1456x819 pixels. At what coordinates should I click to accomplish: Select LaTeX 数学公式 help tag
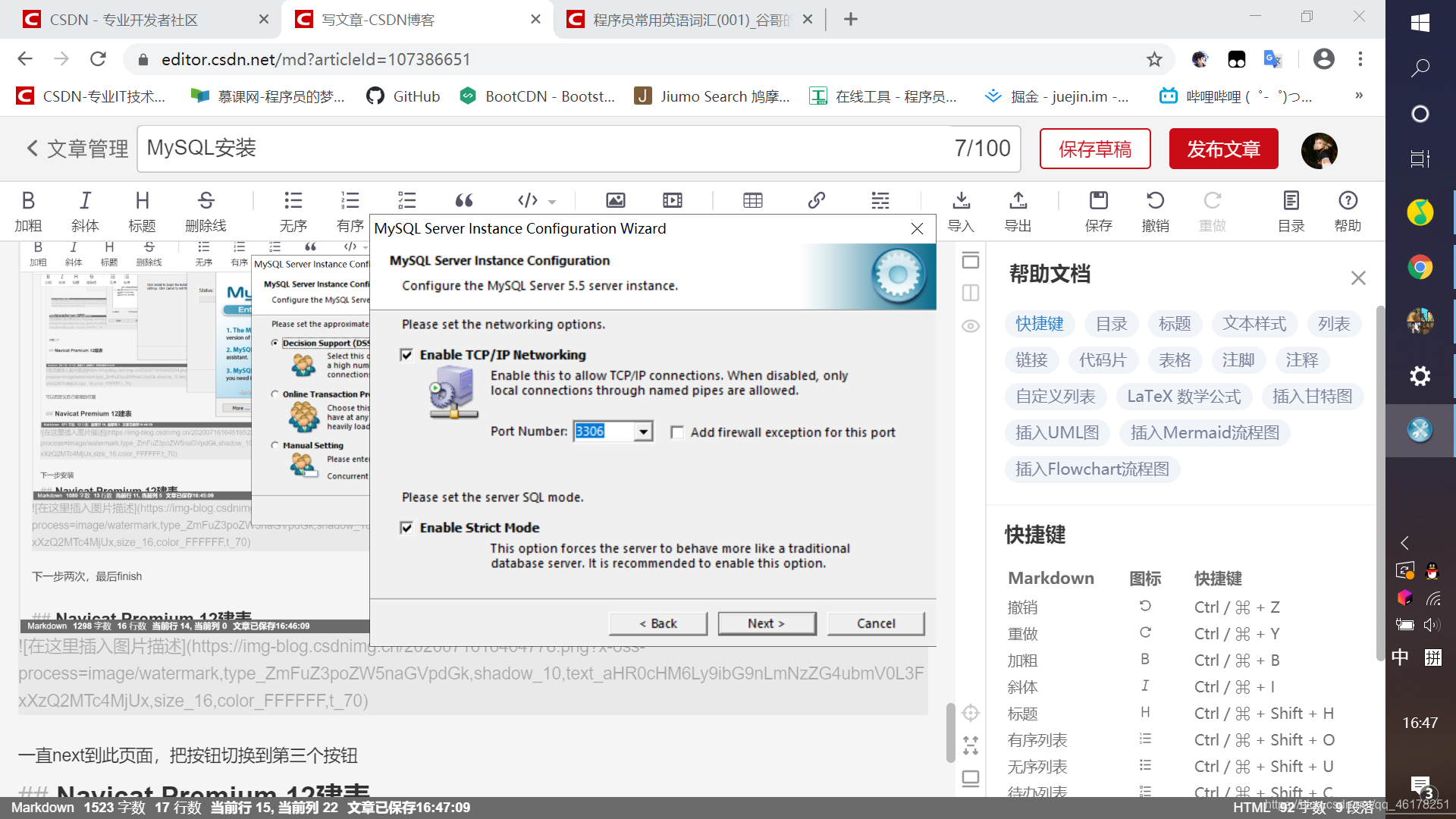tap(1184, 397)
